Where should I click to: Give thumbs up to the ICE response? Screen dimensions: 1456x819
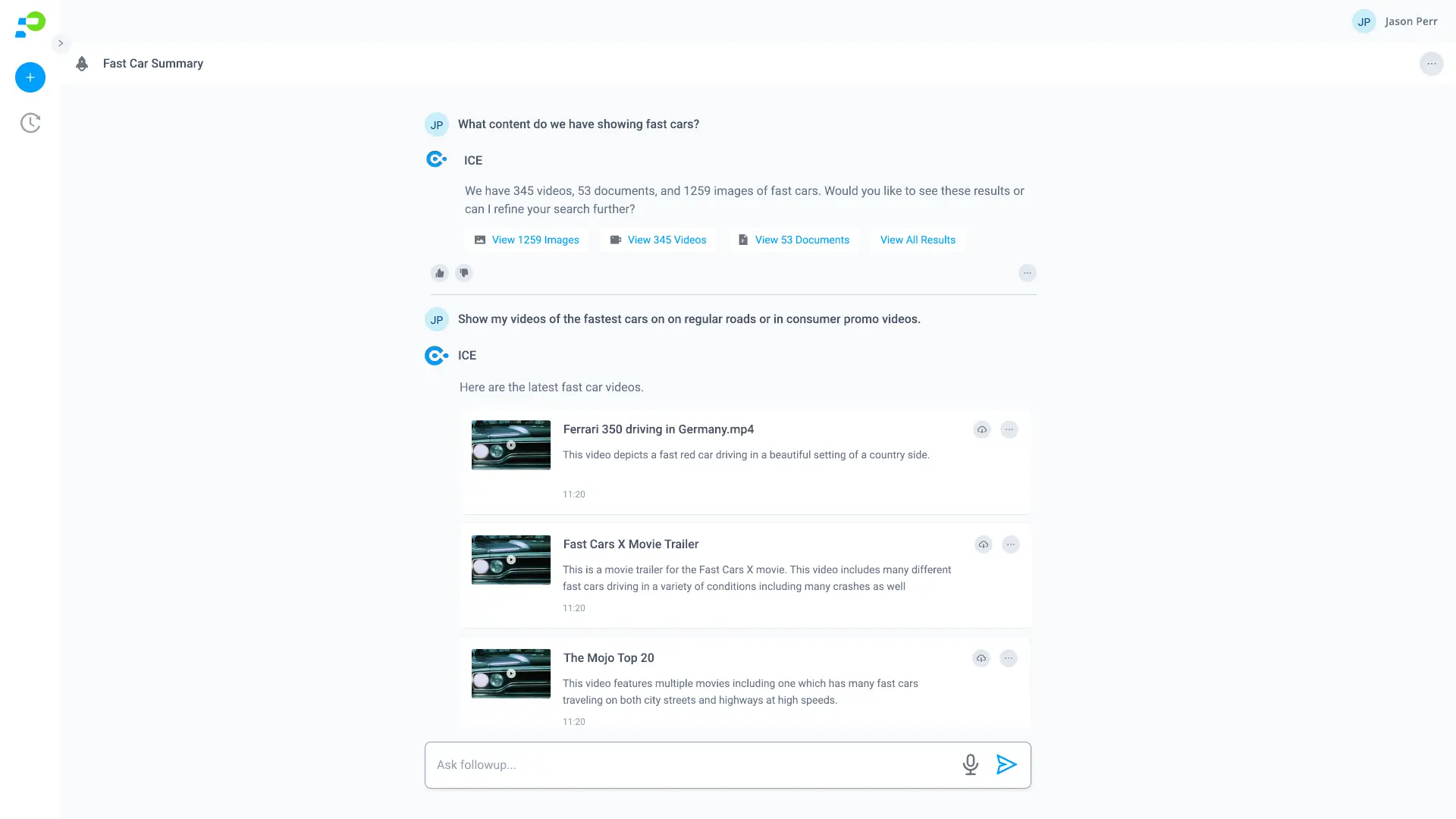pos(440,273)
